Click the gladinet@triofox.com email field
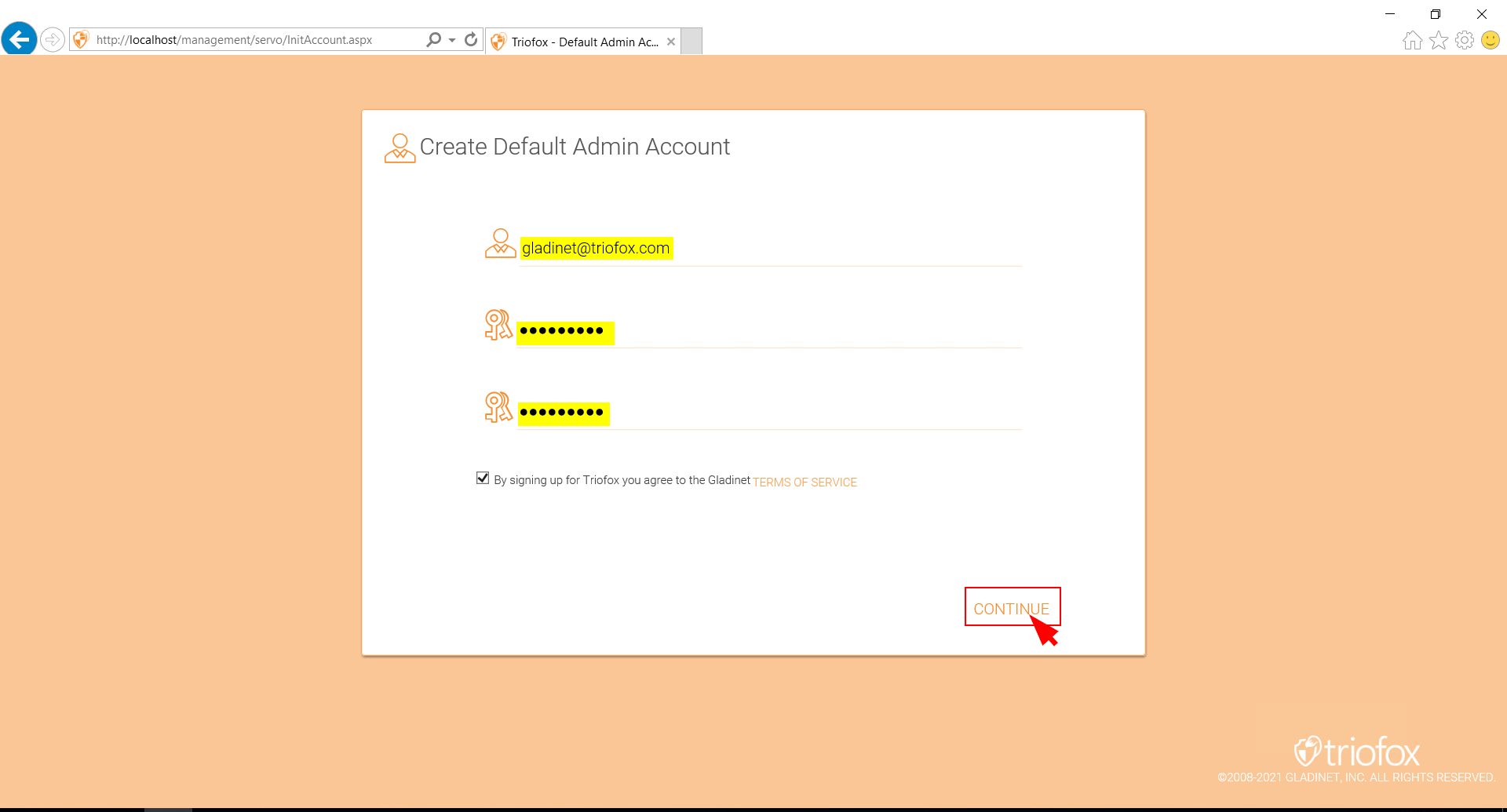 (x=769, y=248)
